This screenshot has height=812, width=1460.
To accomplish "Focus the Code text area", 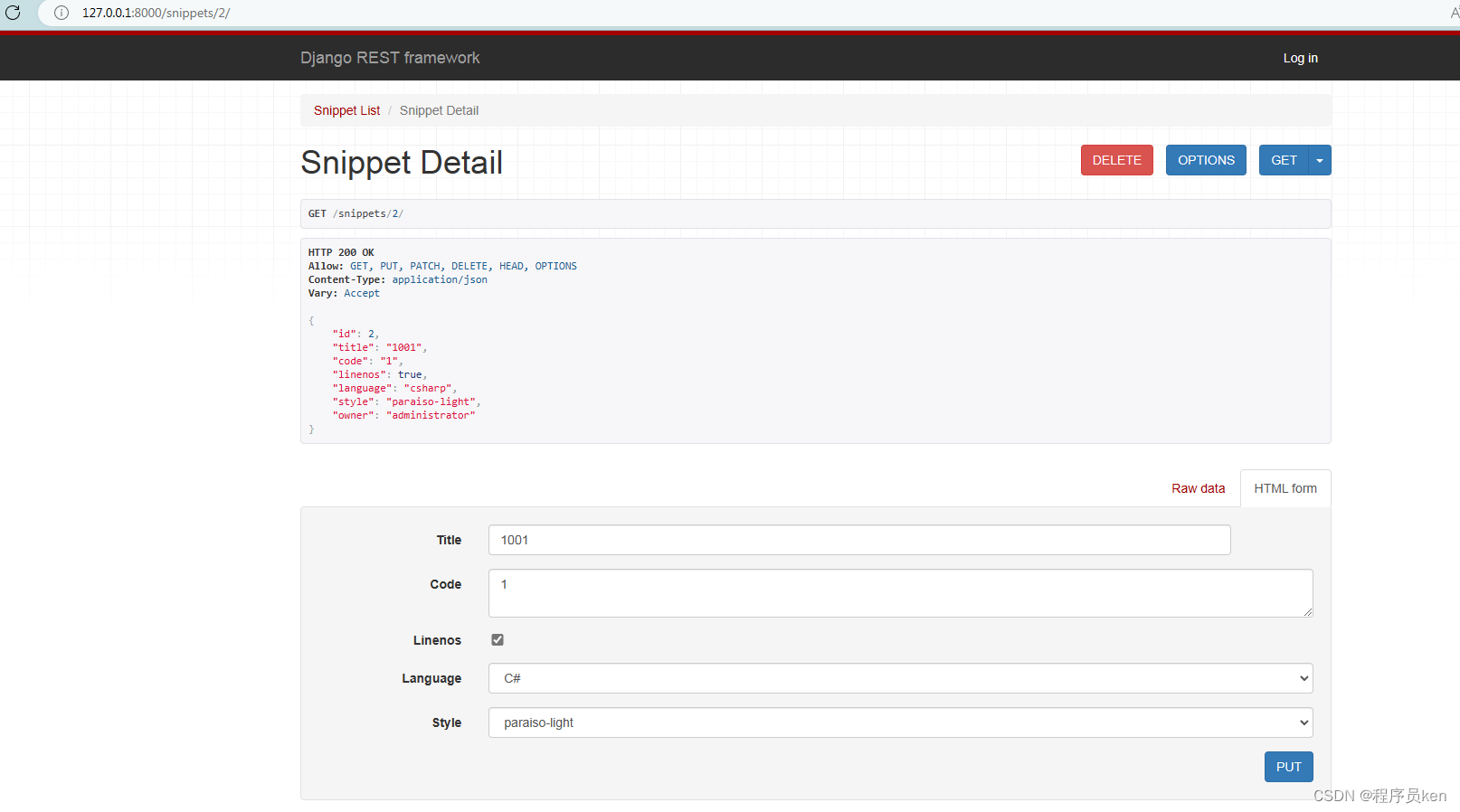I will click(x=901, y=593).
